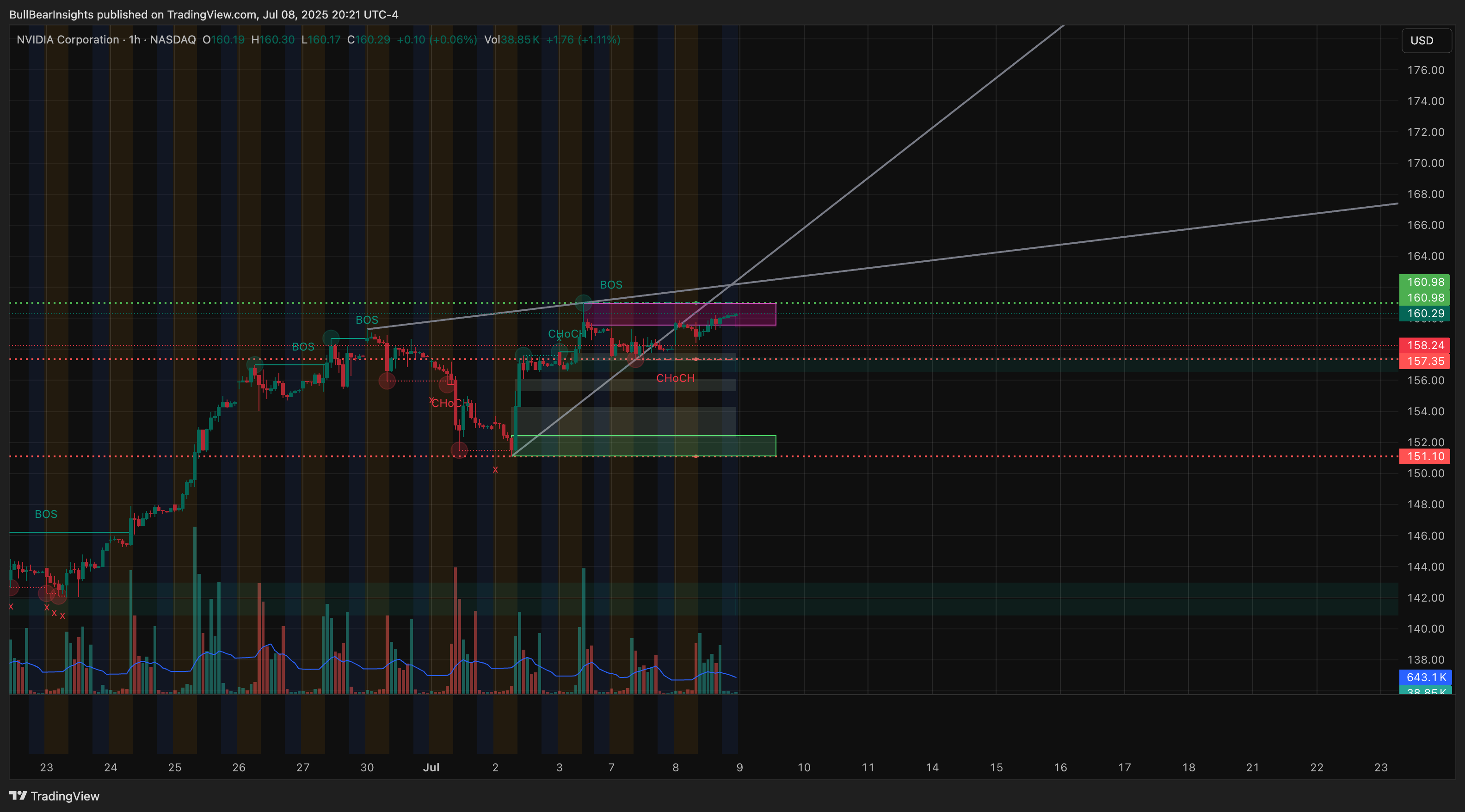Click the 172.00 price axis label

[x=1425, y=132]
